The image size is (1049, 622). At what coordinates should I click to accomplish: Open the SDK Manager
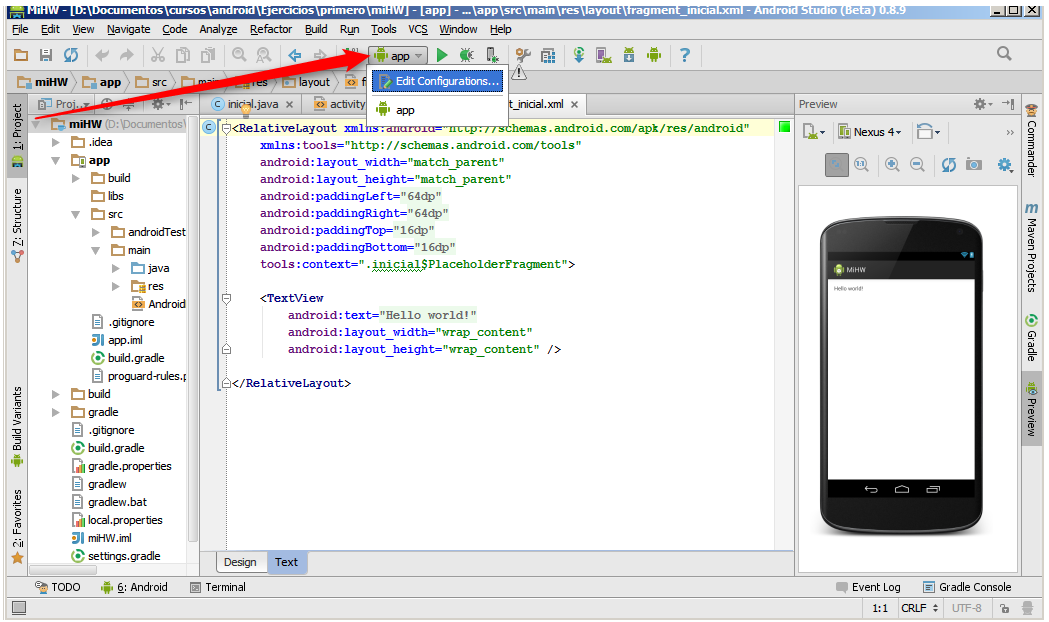tap(628, 55)
